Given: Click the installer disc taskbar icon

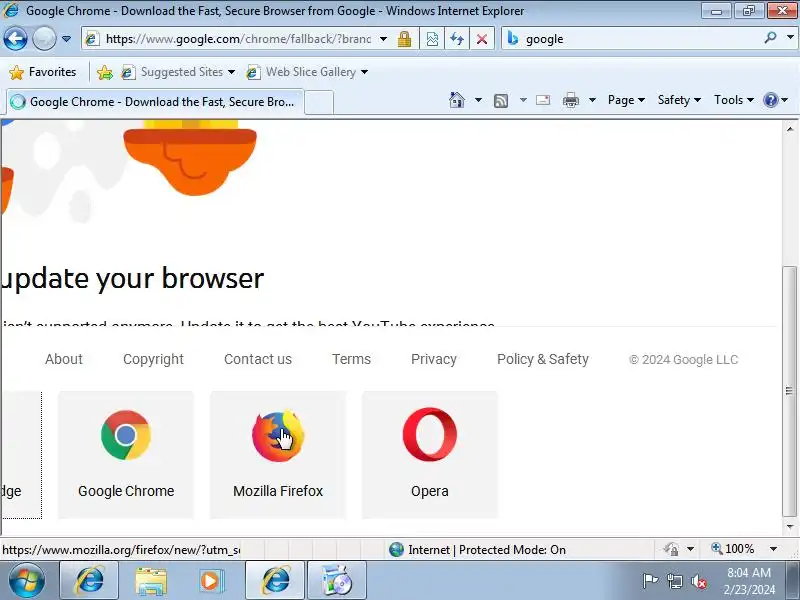Looking at the screenshot, I should (x=337, y=581).
